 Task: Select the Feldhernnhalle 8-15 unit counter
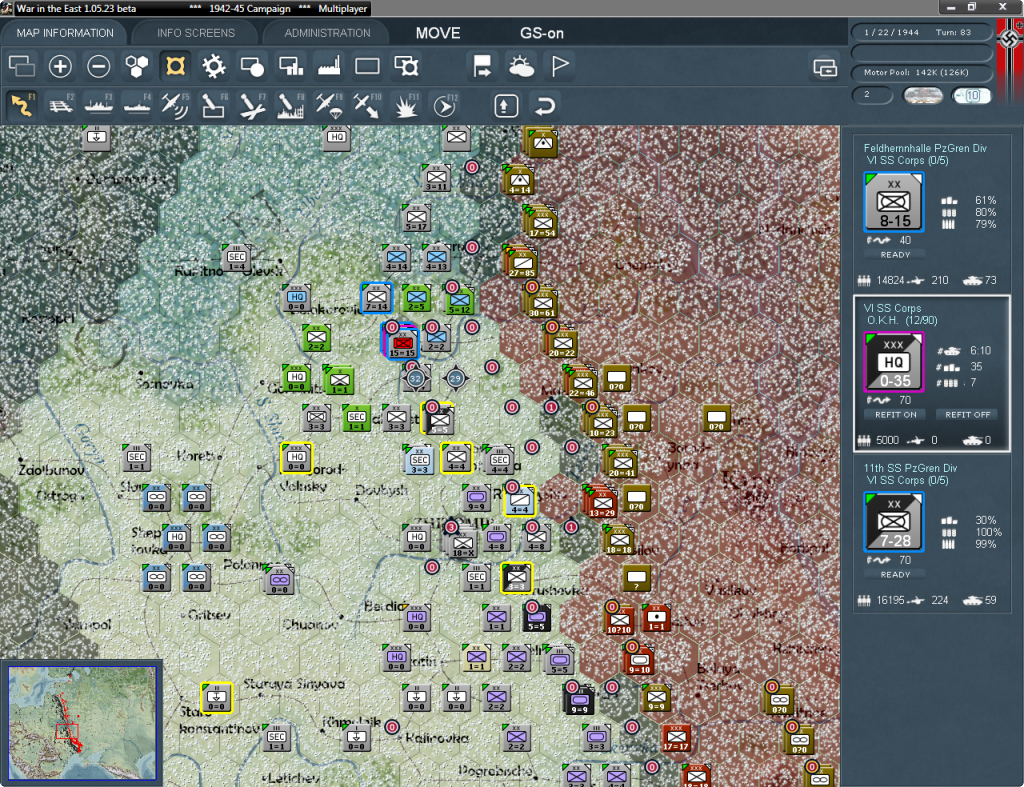pyautogui.click(x=893, y=202)
